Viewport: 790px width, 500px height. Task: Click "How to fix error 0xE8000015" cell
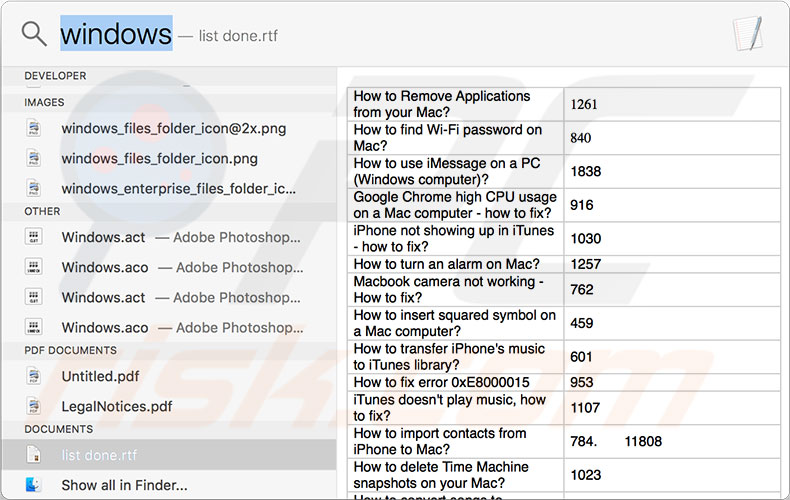pyautogui.click(x=455, y=383)
